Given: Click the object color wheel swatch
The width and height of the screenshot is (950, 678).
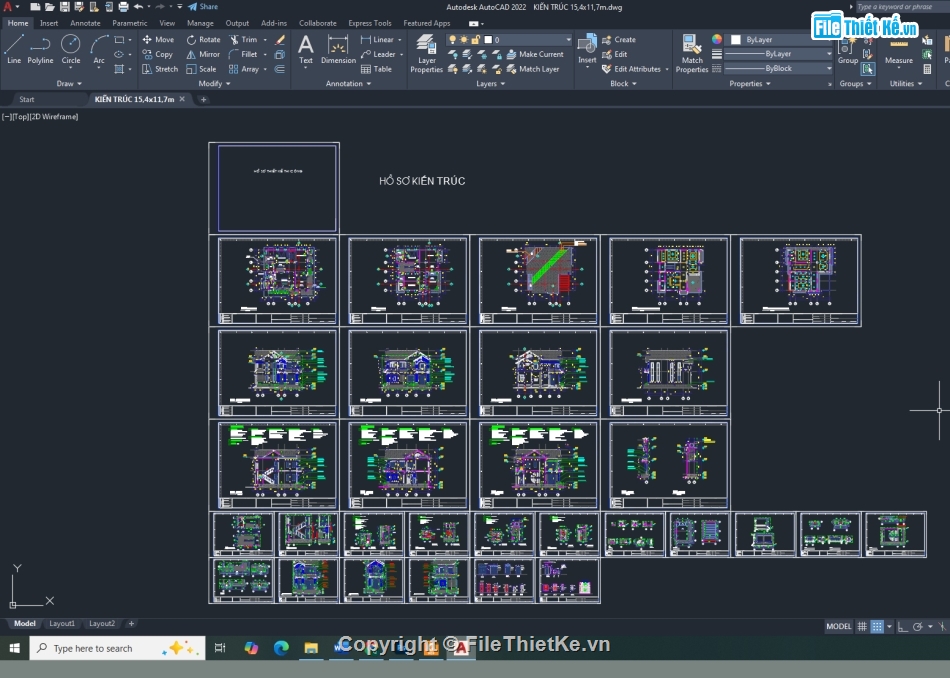Looking at the screenshot, I should pyautogui.click(x=717, y=40).
